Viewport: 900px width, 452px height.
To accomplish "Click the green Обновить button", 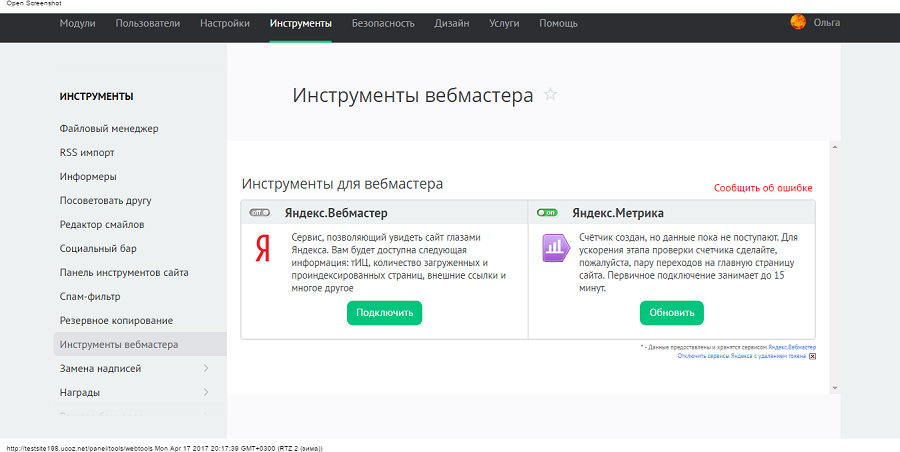I will [672, 313].
